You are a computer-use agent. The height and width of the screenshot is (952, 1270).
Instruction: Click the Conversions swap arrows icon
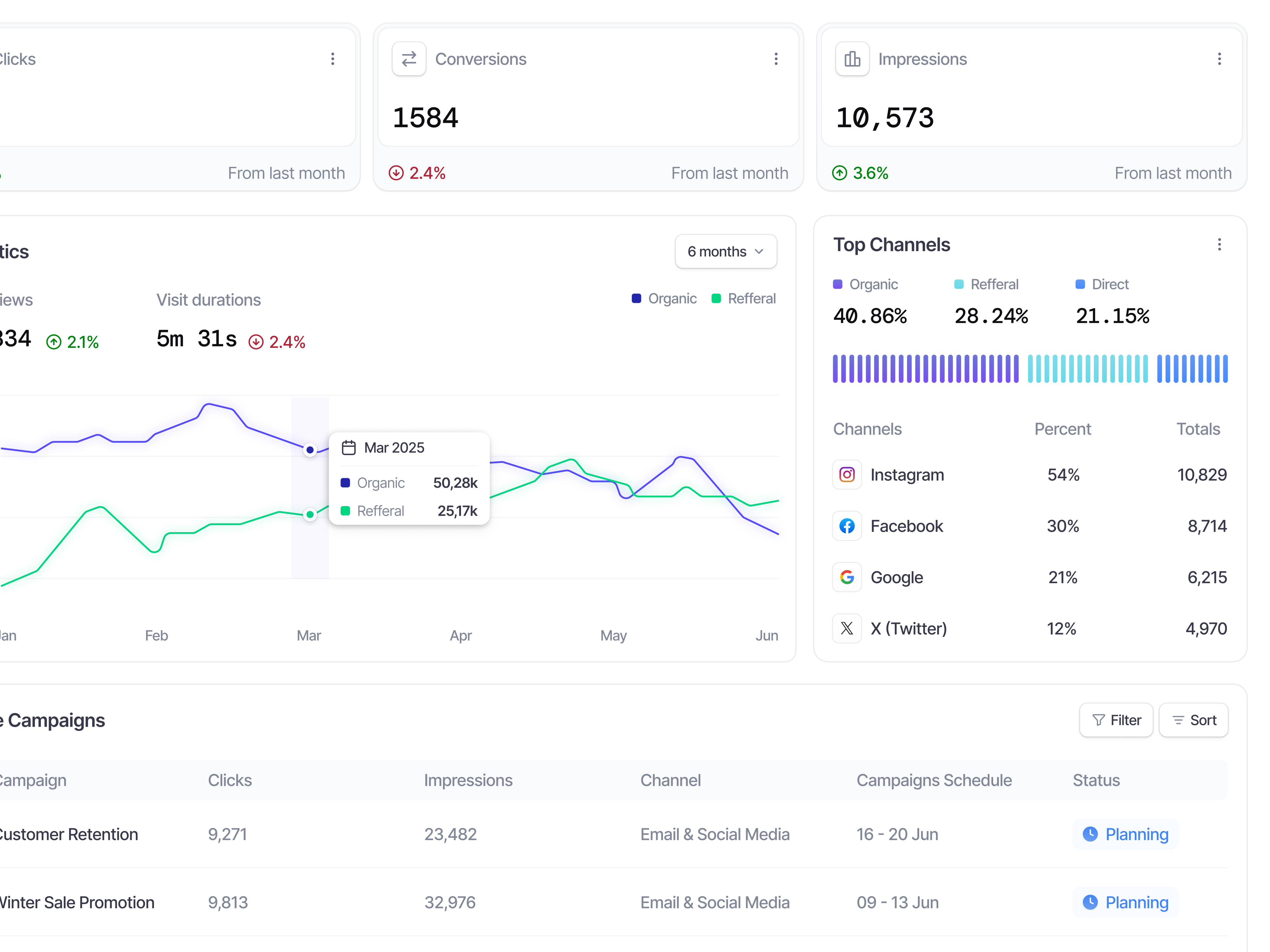(409, 59)
